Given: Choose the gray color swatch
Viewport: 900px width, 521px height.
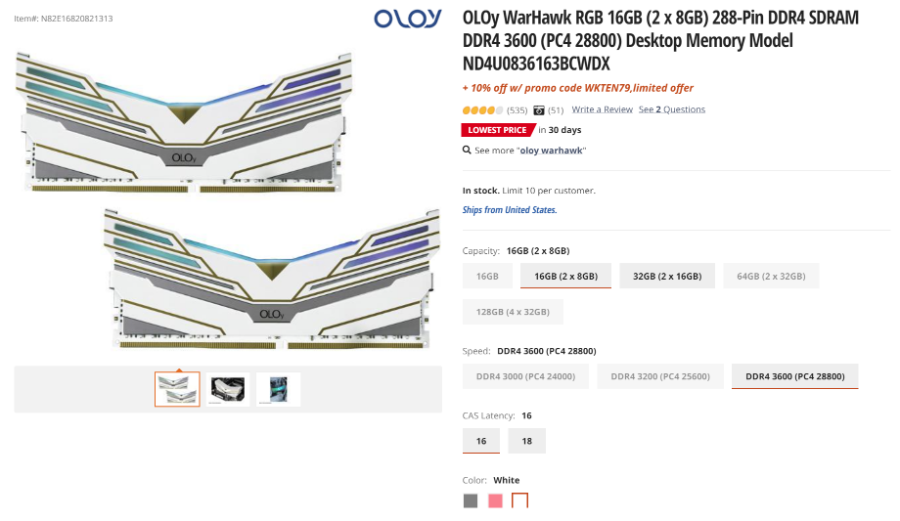Looking at the screenshot, I should point(471,501).
